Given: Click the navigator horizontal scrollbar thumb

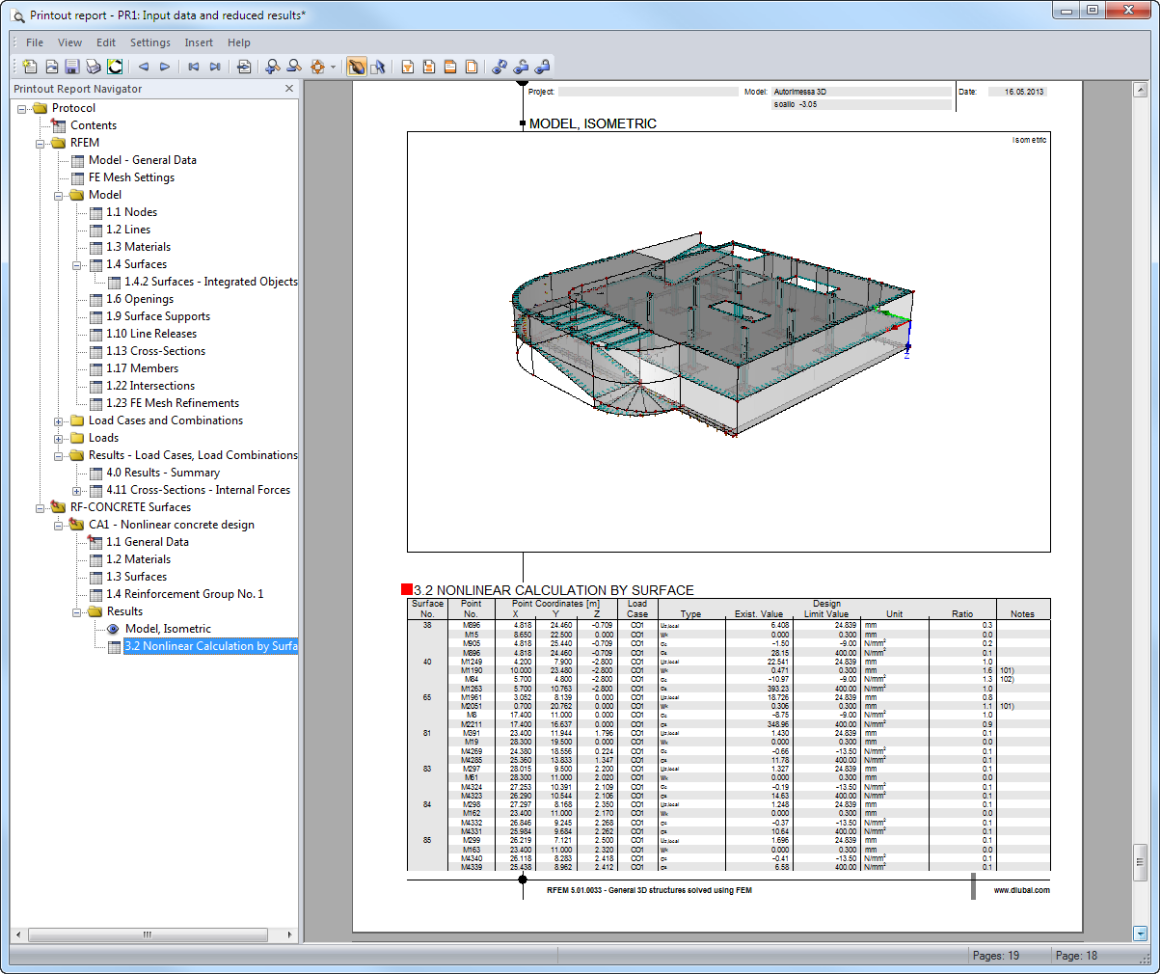Looking at the screenshot, I should [x=147, y=934].
